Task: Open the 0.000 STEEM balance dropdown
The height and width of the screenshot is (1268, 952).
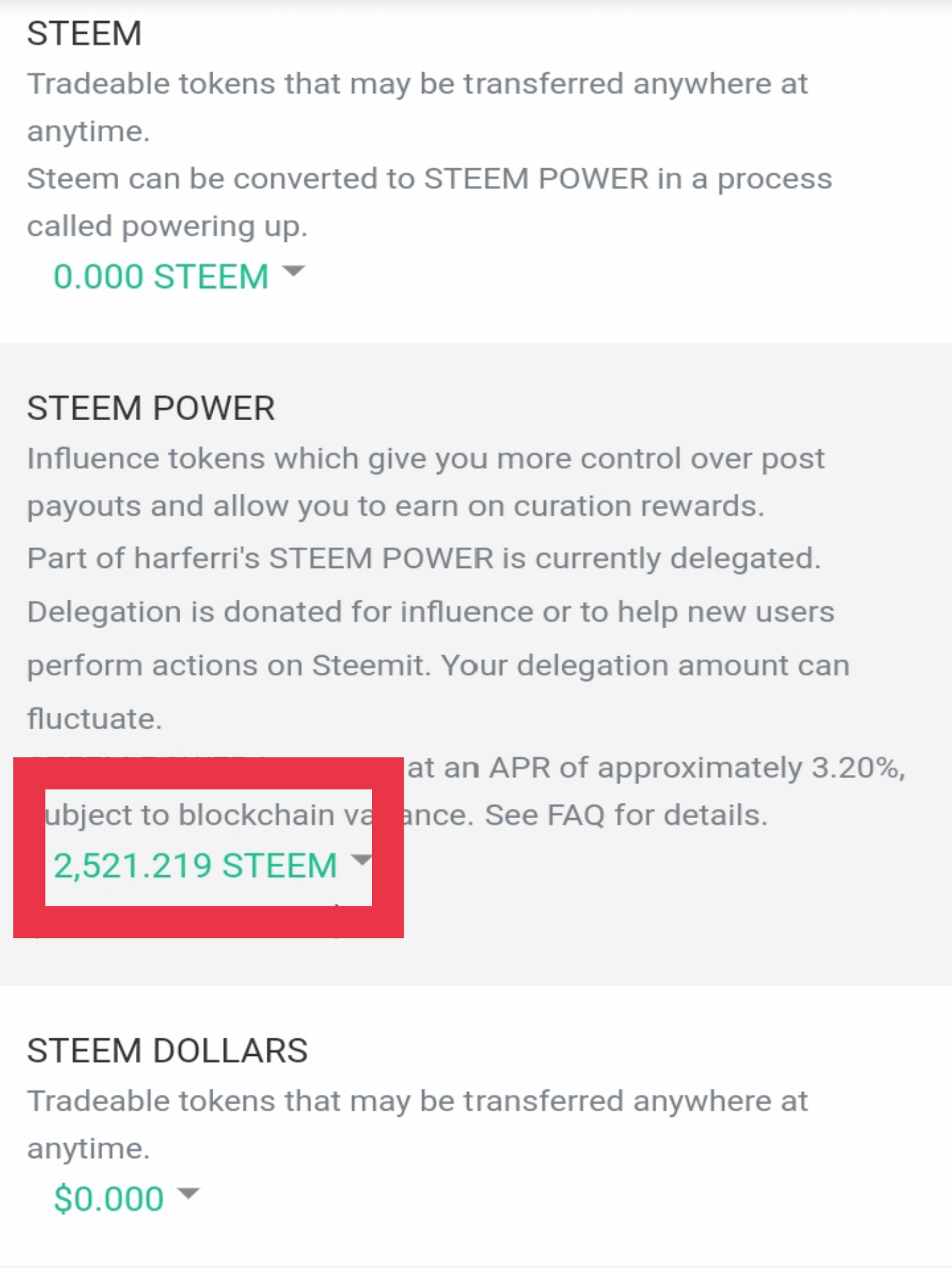Action: (x=161, y=277)
